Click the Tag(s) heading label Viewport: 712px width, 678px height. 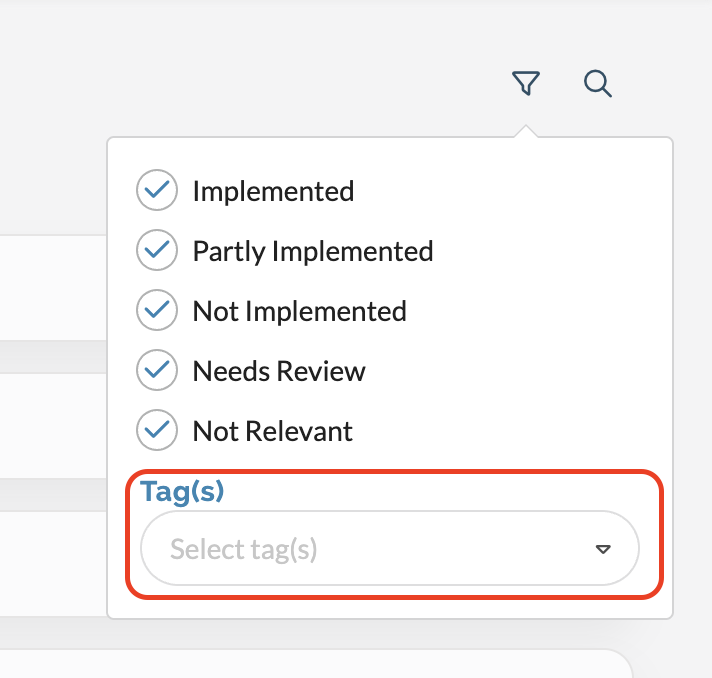(x=182, y=491)
